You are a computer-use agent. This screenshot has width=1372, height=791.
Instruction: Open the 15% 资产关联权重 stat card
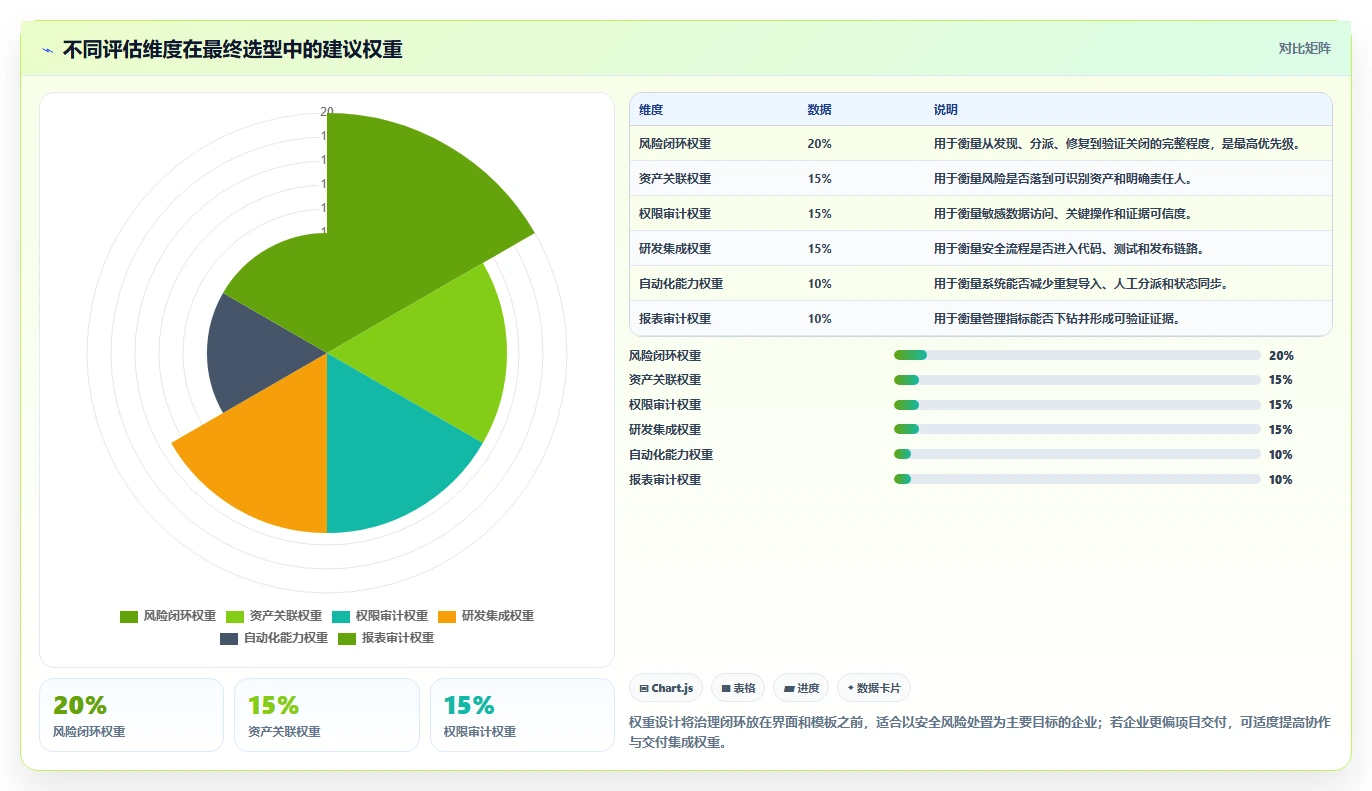[x=327, y=715]
